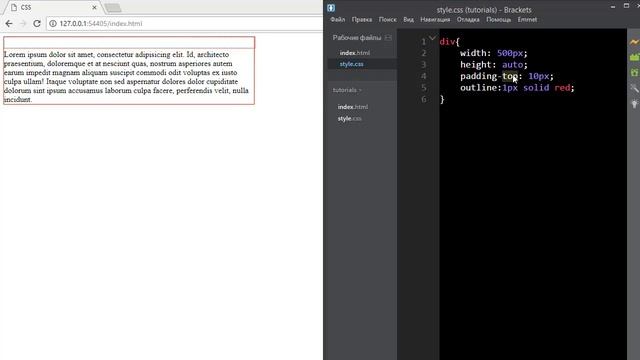Click line number 3 in gutter
This screenshot has height=360, width=640.
pos(424,64)
